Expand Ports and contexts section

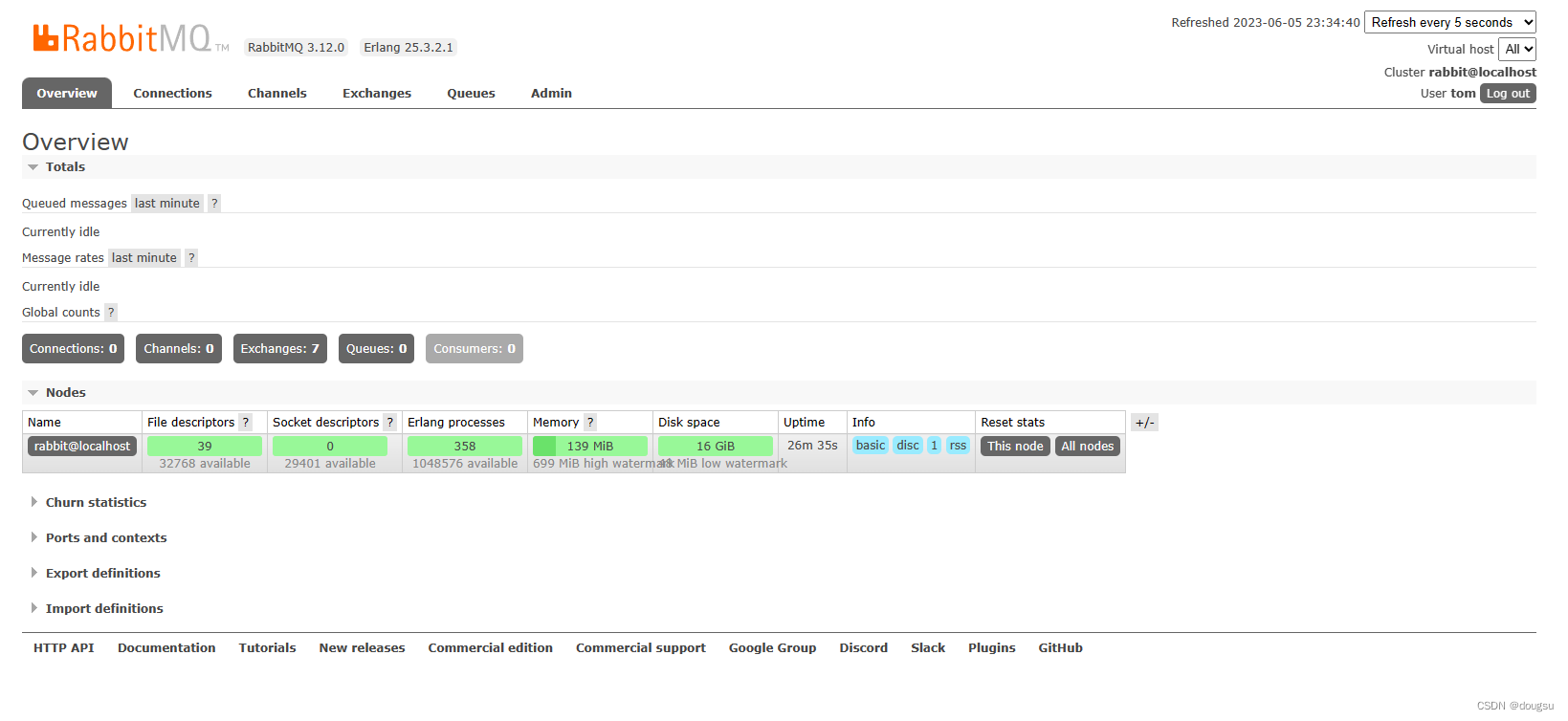[106, 538]
